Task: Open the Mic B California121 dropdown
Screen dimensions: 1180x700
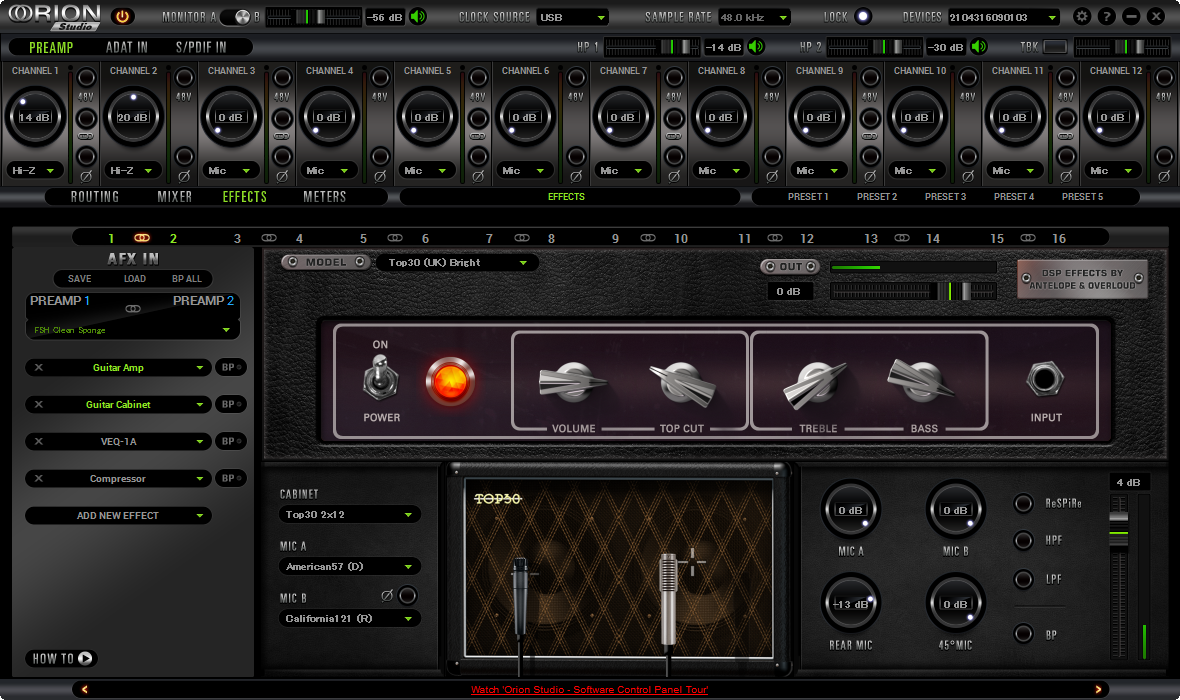Action: [x=349, y=619]
